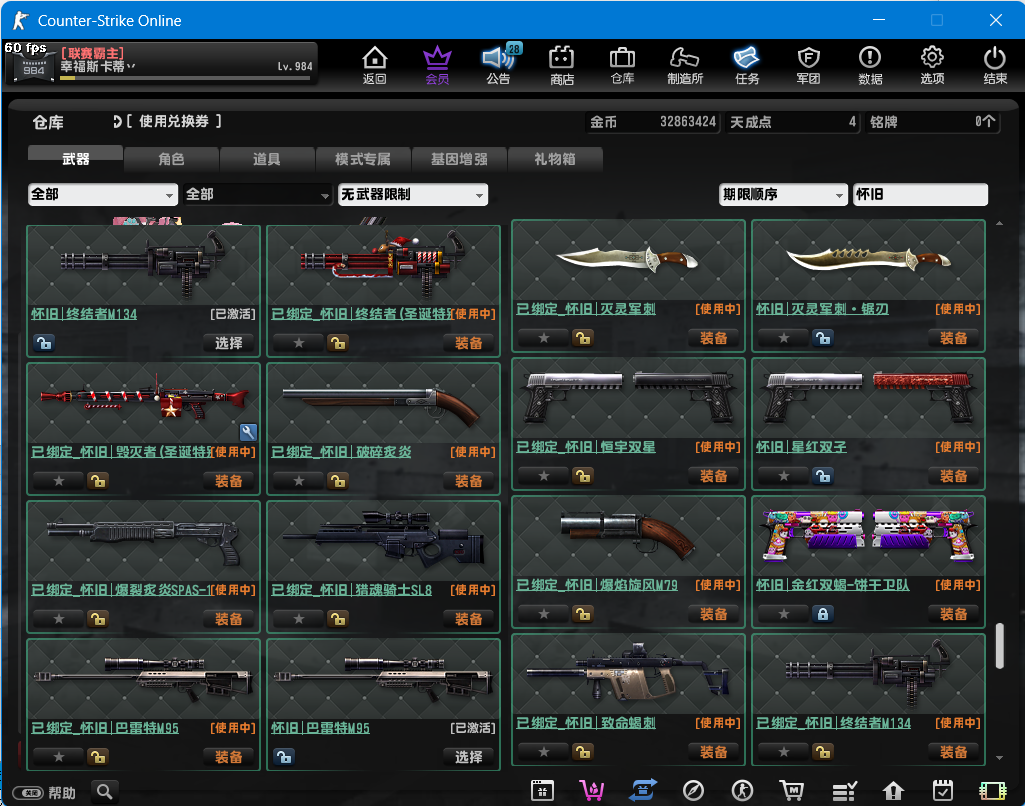Go back using the 返回 home icon

click(x=375, y=65)
